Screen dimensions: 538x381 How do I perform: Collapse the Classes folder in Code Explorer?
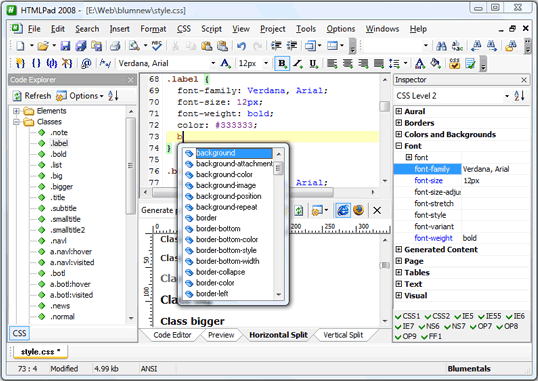pyautogui.click(x=16, y=122)
